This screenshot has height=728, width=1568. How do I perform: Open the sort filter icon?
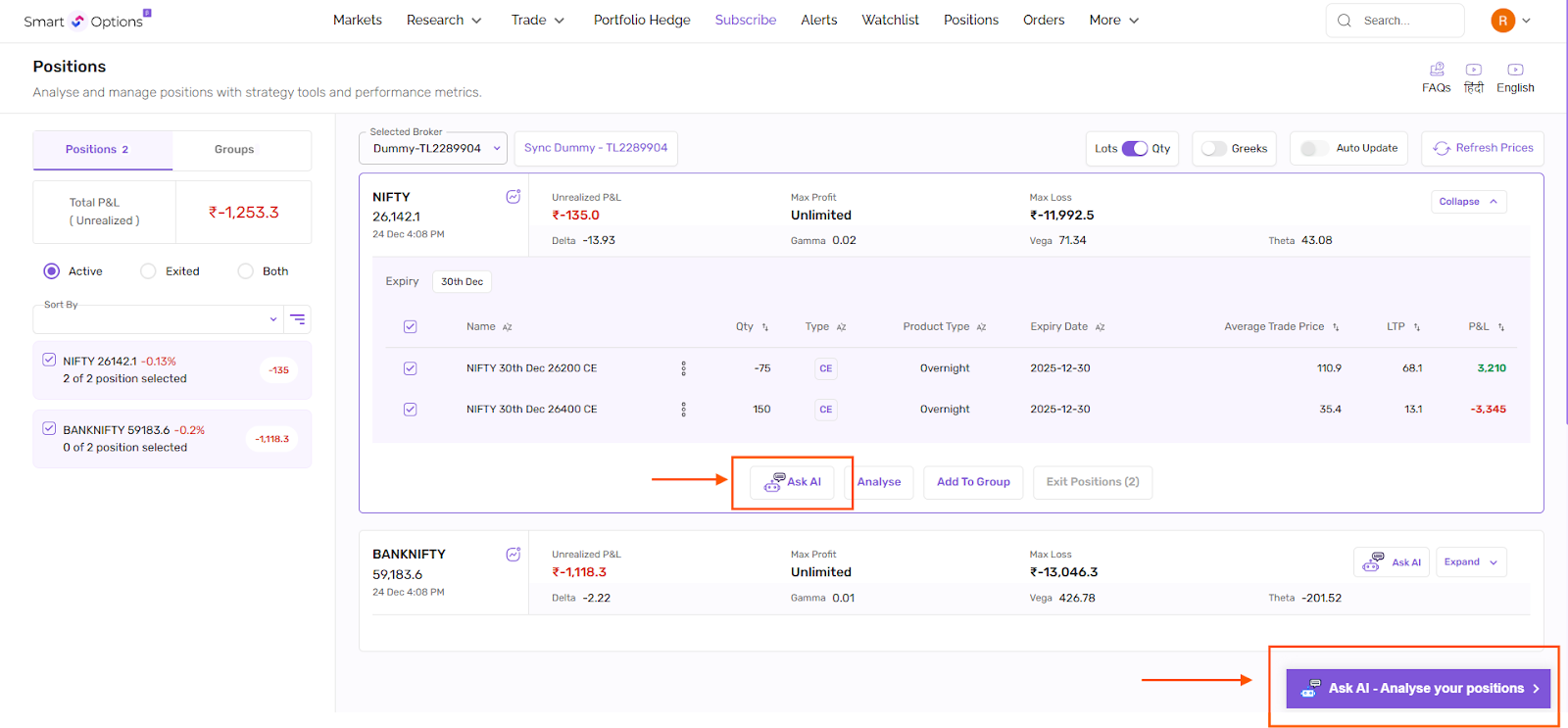(x=298, y=319)
